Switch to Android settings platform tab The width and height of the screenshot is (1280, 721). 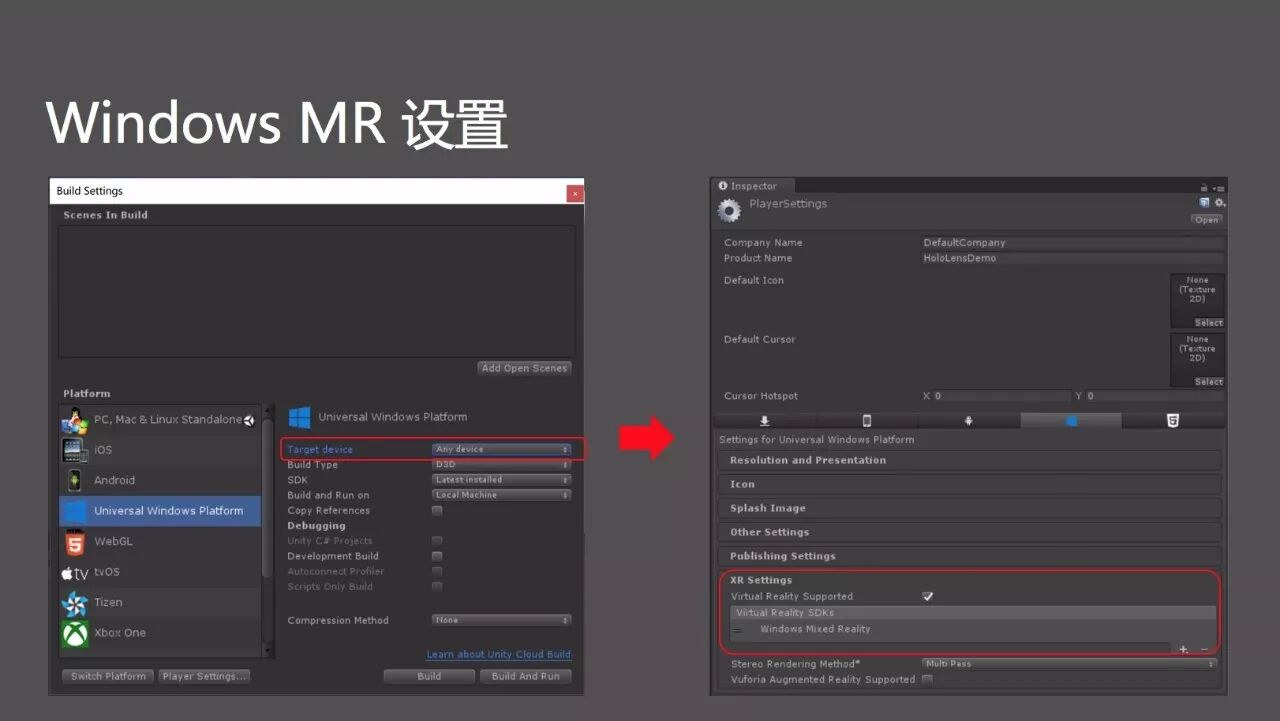(968, 421)
